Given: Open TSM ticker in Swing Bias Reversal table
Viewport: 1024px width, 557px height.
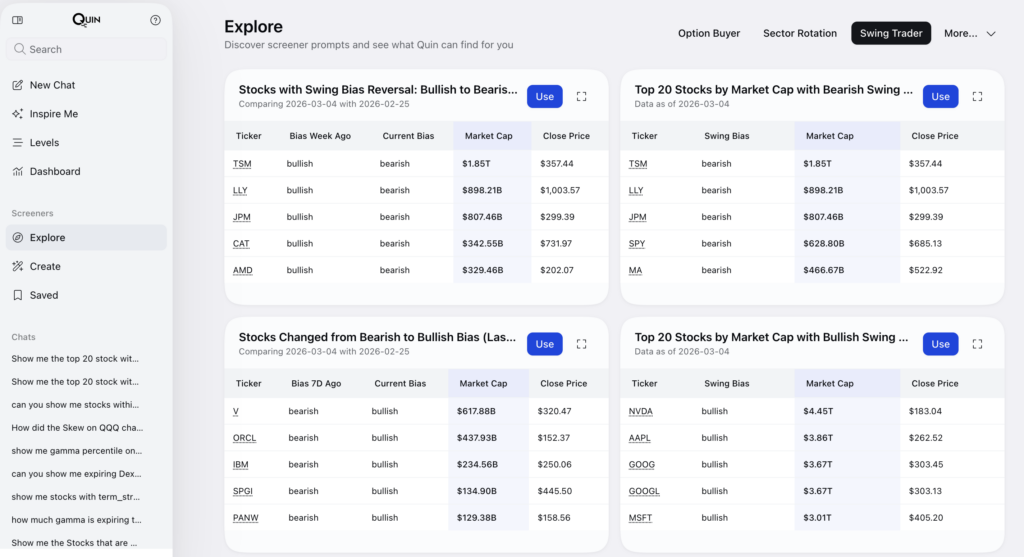Looking at the screenshot, I should click(242, 164).
